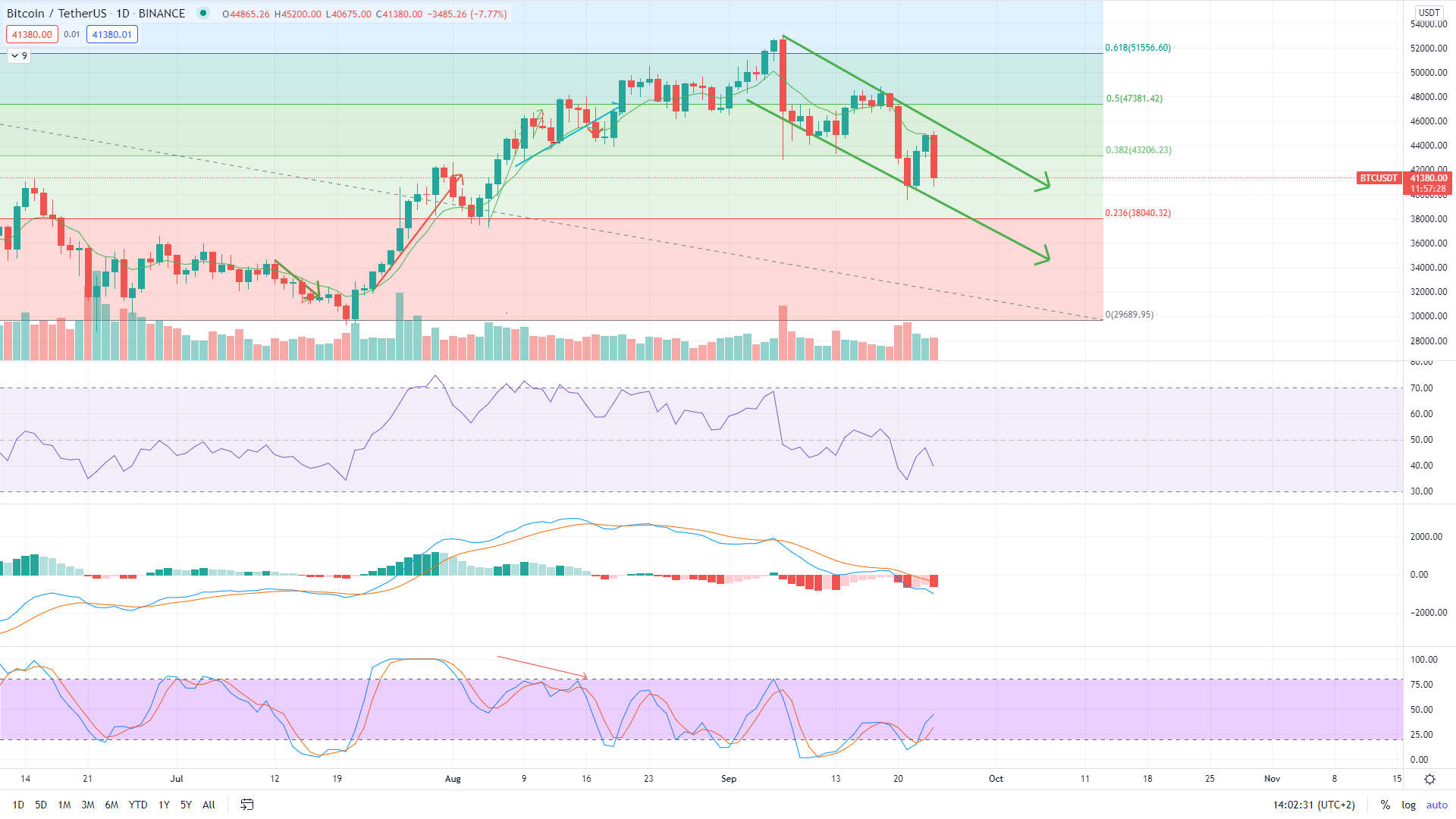Open timezone menu showing UTC+2

pos(1313,805)
